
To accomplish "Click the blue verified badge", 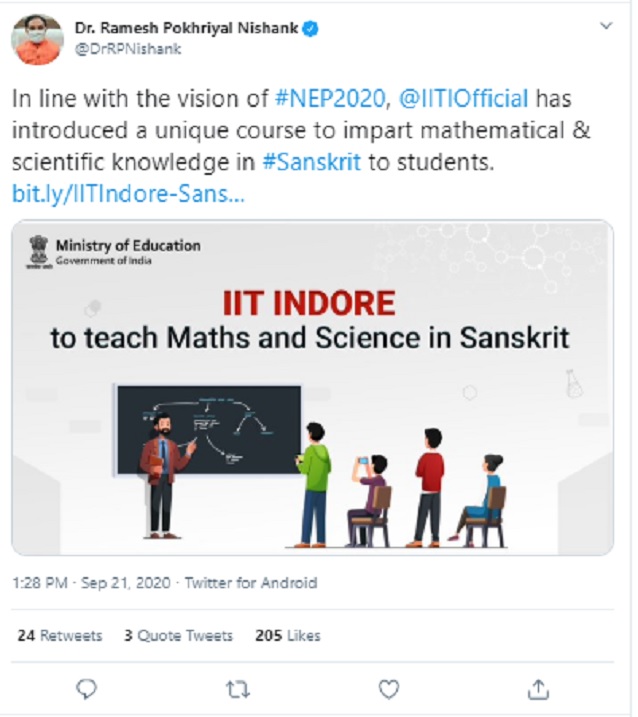I will coord(310,29).
